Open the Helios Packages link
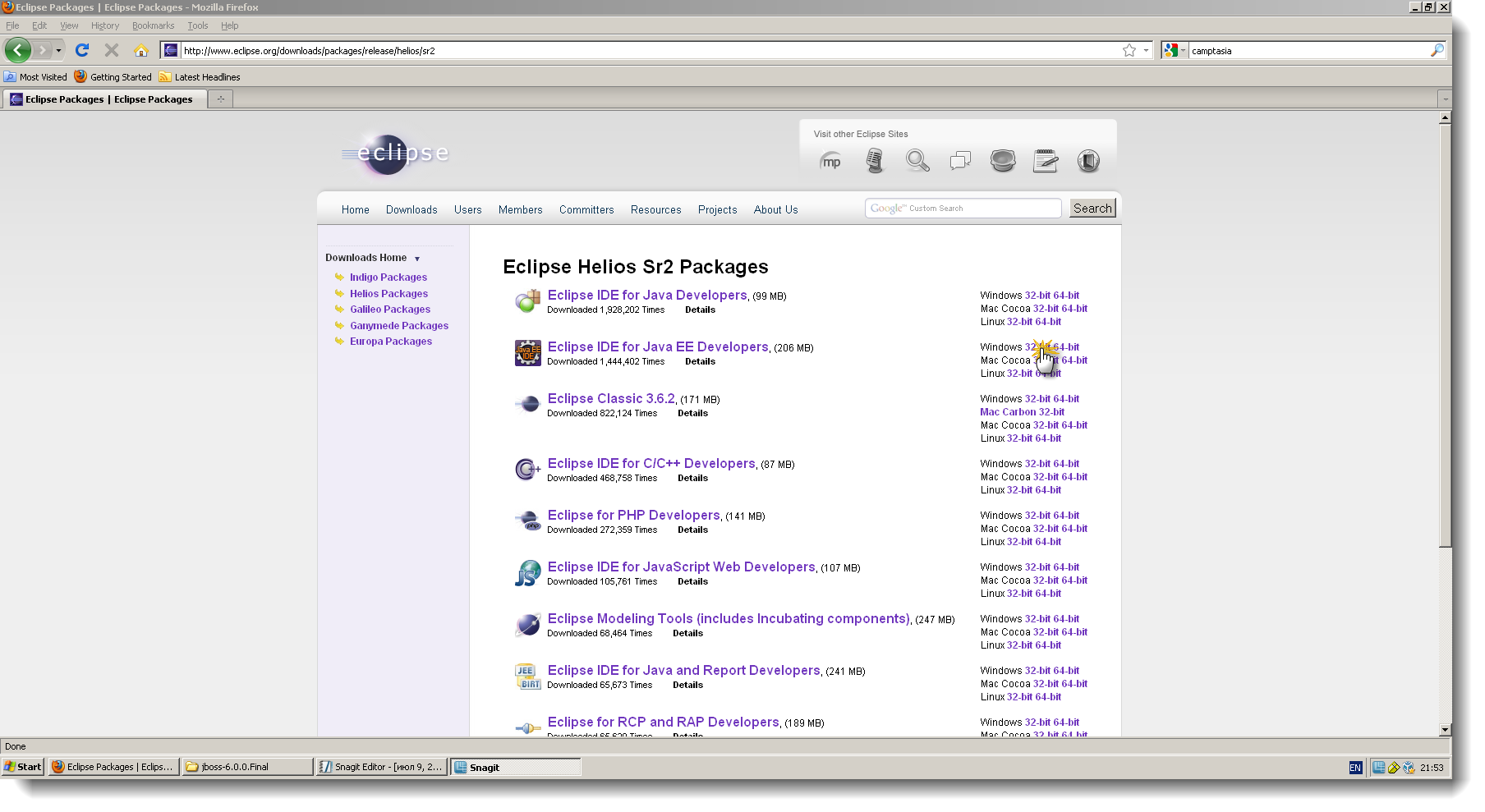Viewport: 1485px width, 812px height. (388, 293)
